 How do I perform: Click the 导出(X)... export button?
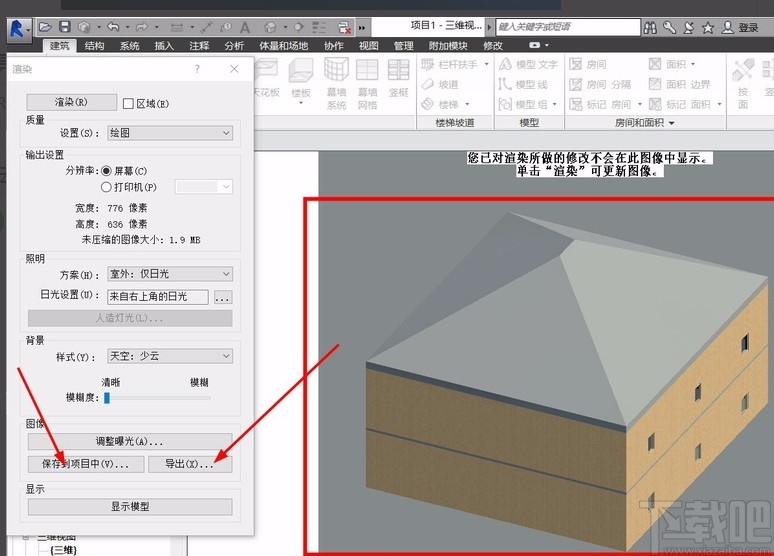pyautogui.click(x=190, y=464)
